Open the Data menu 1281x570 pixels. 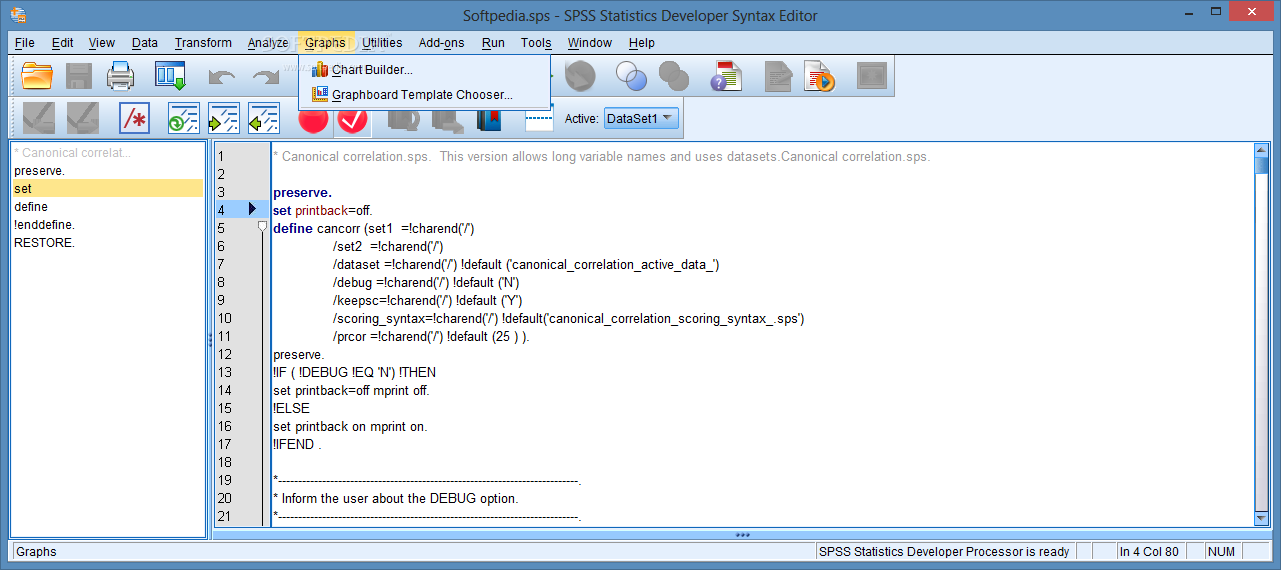[x=145, y=43]
